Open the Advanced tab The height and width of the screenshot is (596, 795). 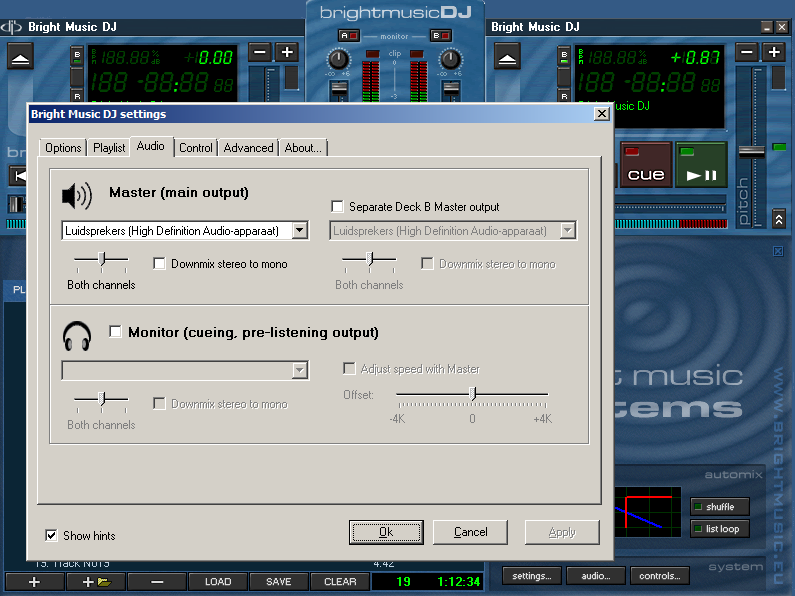pos(248,148)
